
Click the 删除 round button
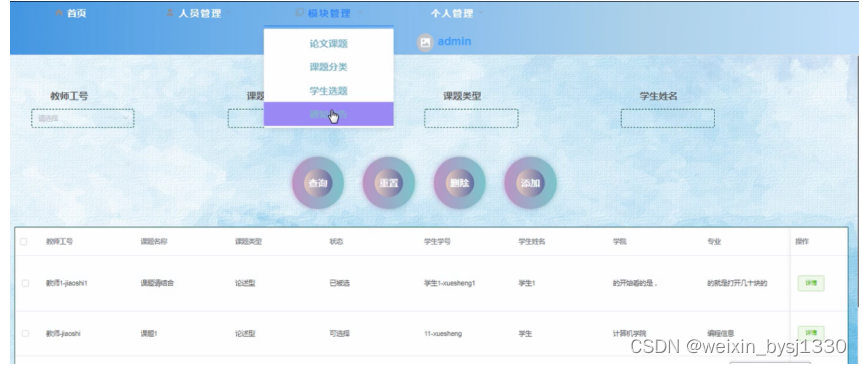[x=460, y=183]
